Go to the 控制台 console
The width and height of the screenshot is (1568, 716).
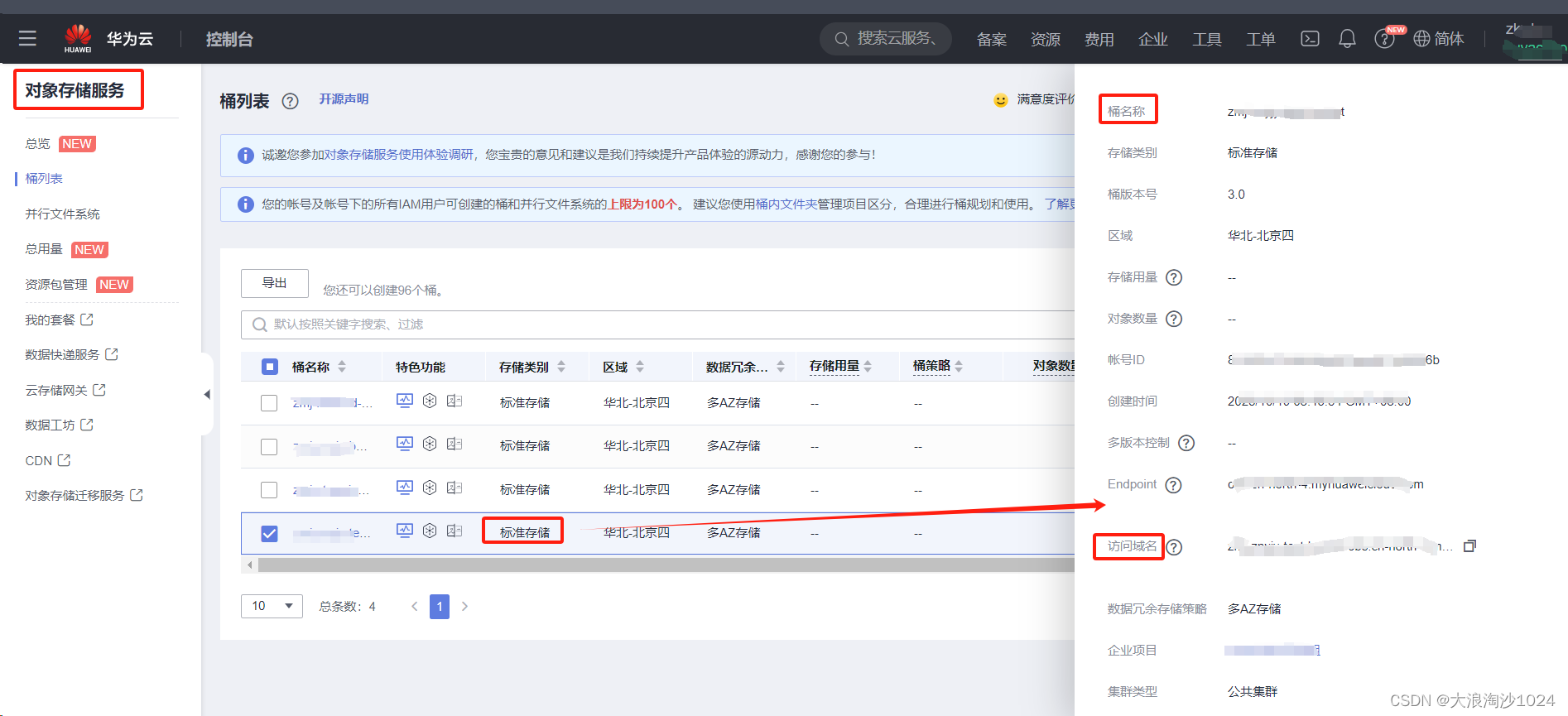229,39
